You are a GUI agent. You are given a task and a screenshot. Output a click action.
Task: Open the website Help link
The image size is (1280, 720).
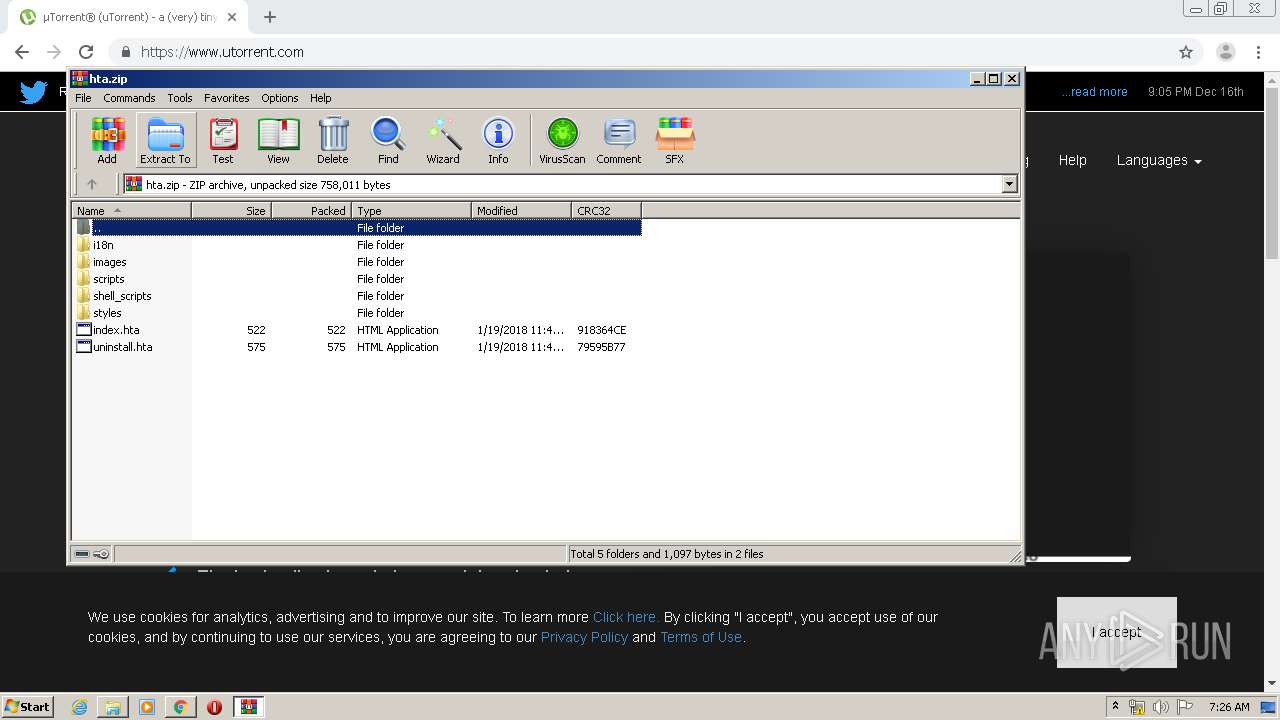[x=1073, y=160]
